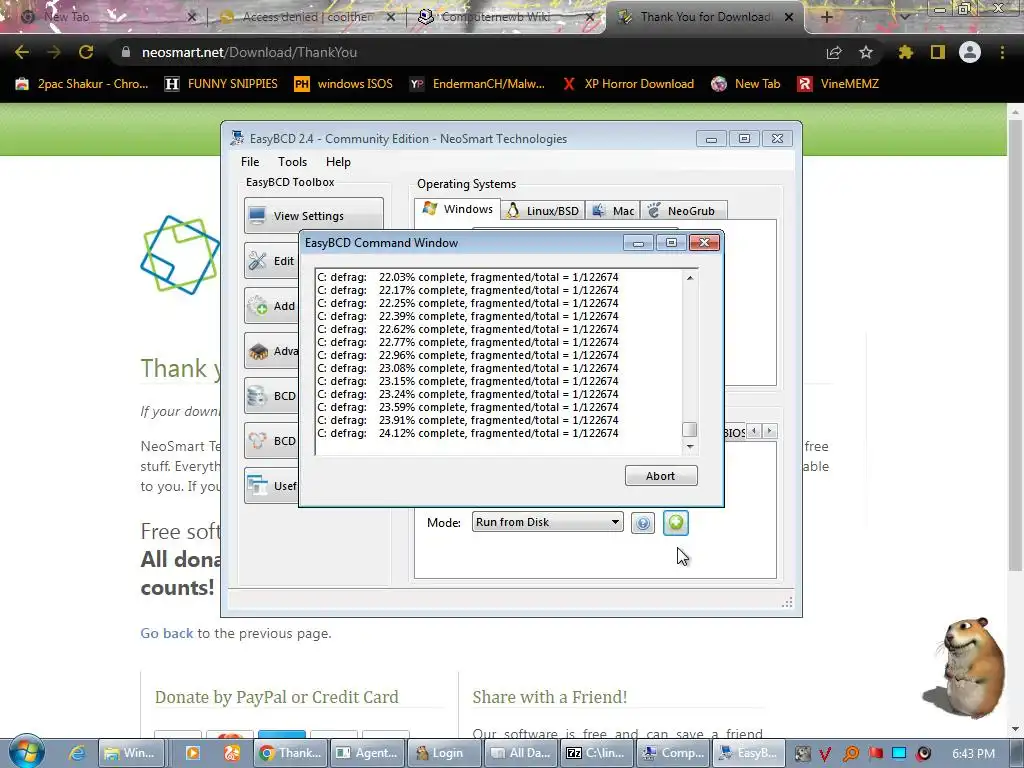The height and width of the screenshot is (768, 1024).
Task: Click the Useful Utilities icon
Action: click(x=257, y=485)
